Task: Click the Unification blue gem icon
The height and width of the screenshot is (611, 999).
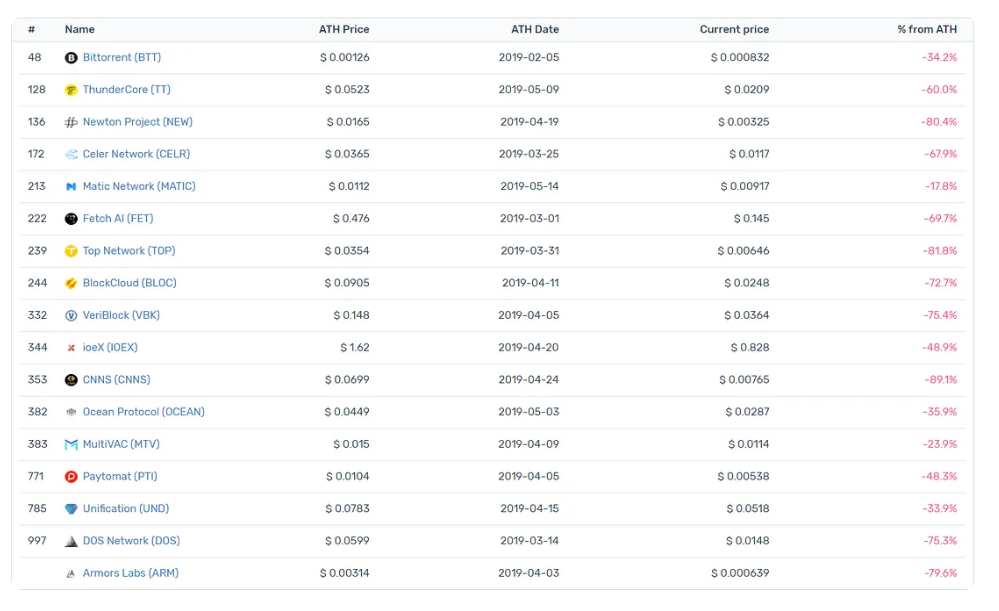Action: click(x=71, y=509)
